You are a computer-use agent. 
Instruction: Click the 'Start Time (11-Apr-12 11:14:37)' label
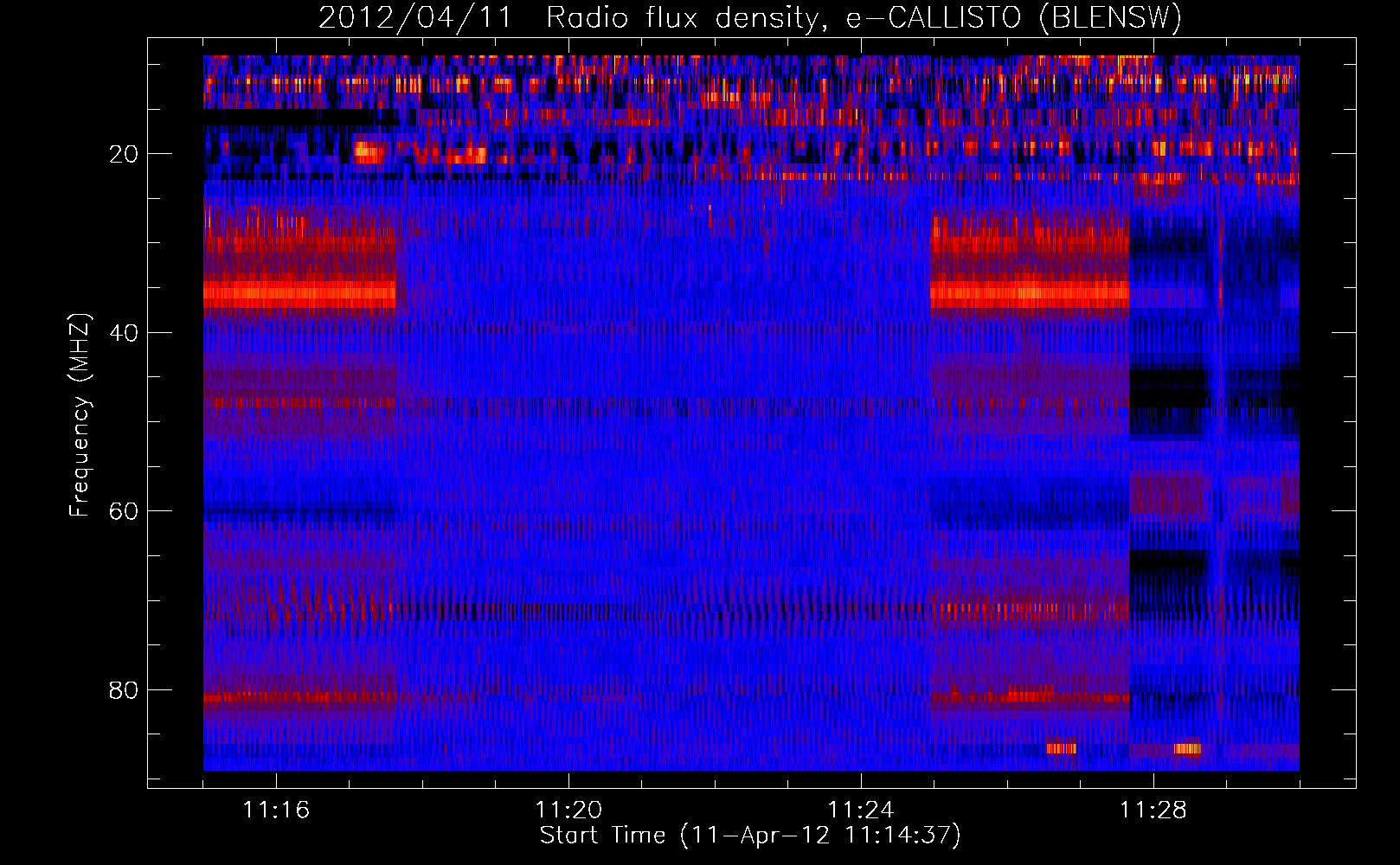coord(750,836)
